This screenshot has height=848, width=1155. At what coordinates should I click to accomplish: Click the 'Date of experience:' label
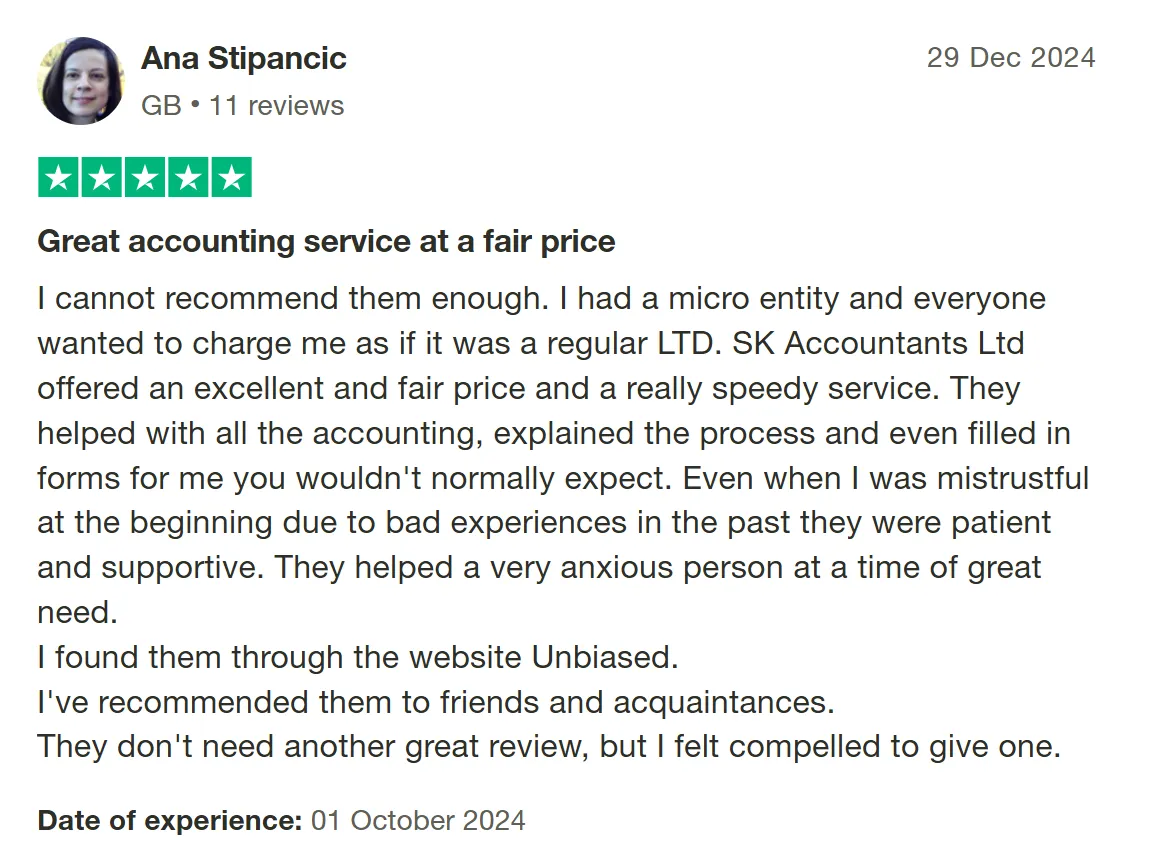169,821
